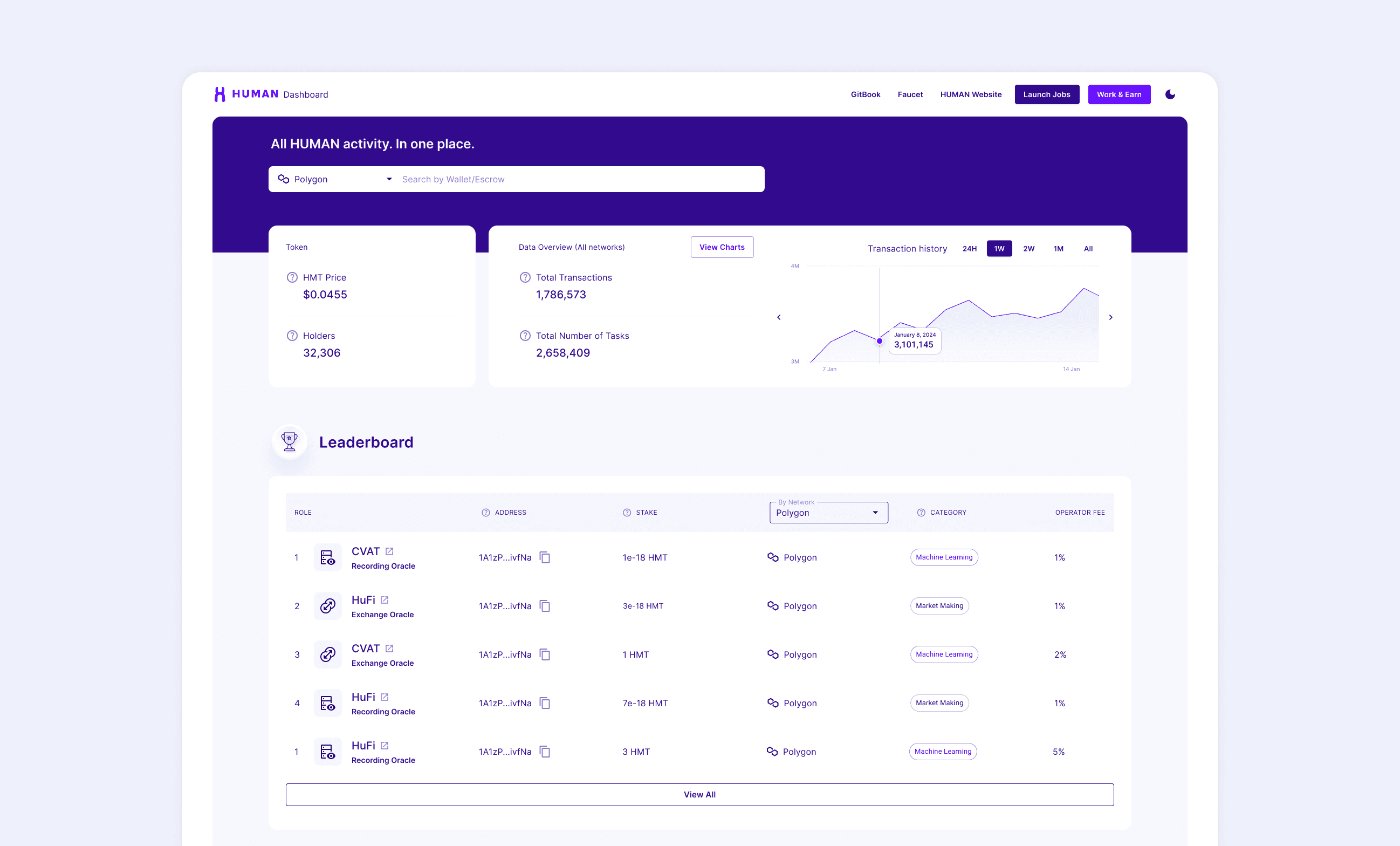Image resolution: width=1400 pixels, height=846 pixels.
Task: Click info icon beside Total Transactions
Action: pos(525,277)
